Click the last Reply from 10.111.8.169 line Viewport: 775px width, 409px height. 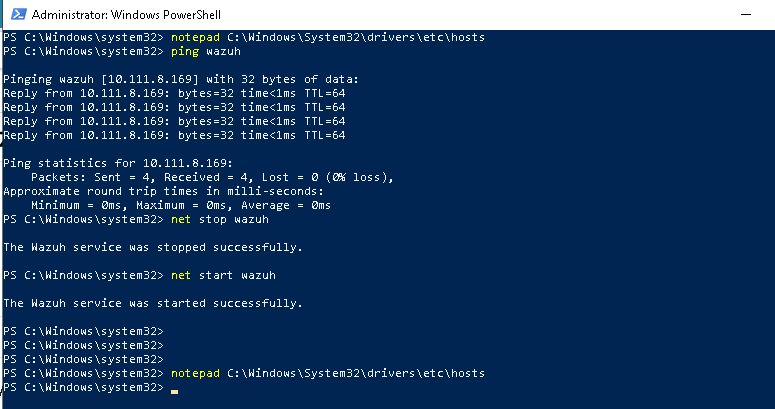(x=174, y=135)
